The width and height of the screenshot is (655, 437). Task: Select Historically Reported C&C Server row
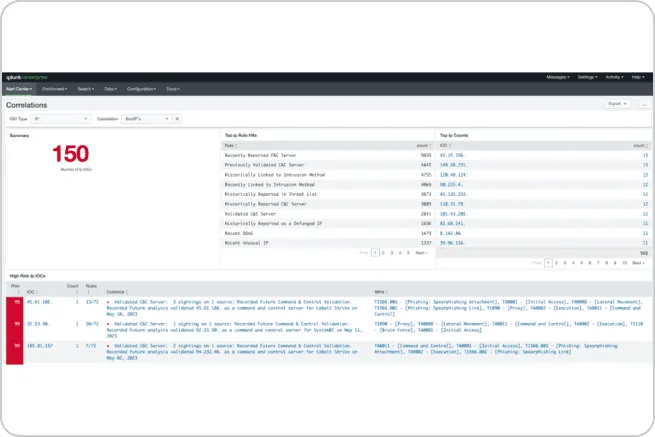tap(328, 204)
